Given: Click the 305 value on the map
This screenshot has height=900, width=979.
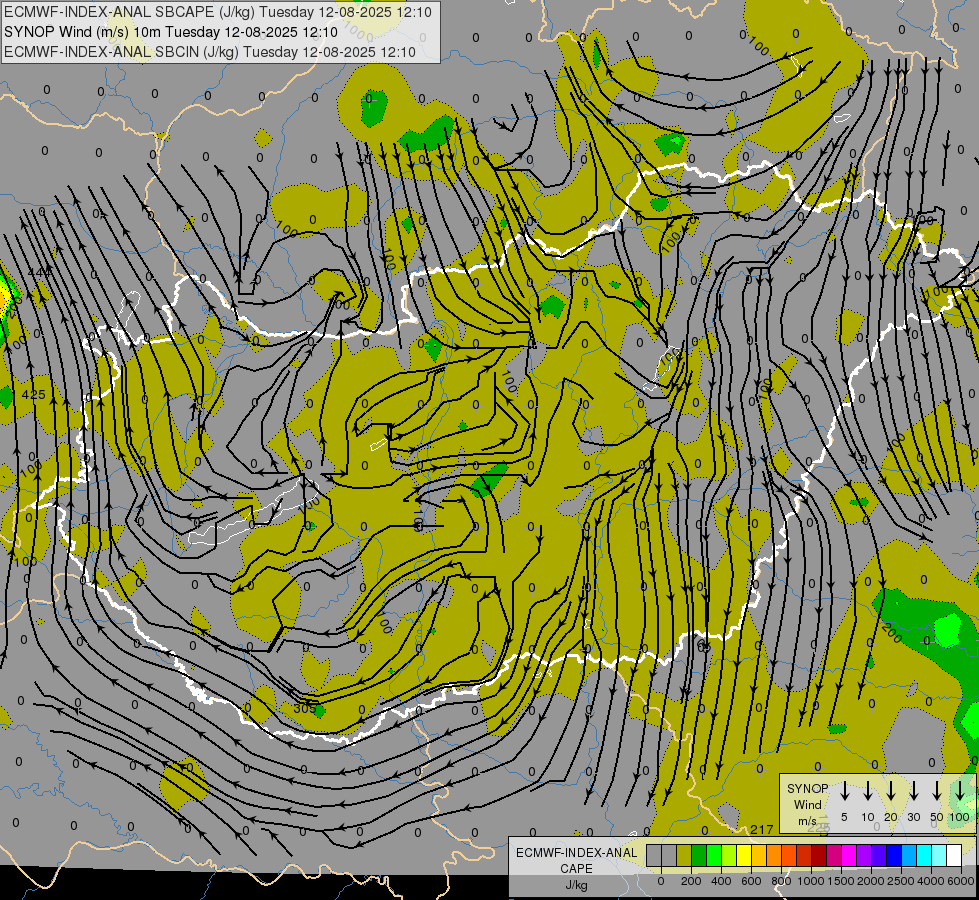Looking at the screenshot, I should click(x=305, y=708).
